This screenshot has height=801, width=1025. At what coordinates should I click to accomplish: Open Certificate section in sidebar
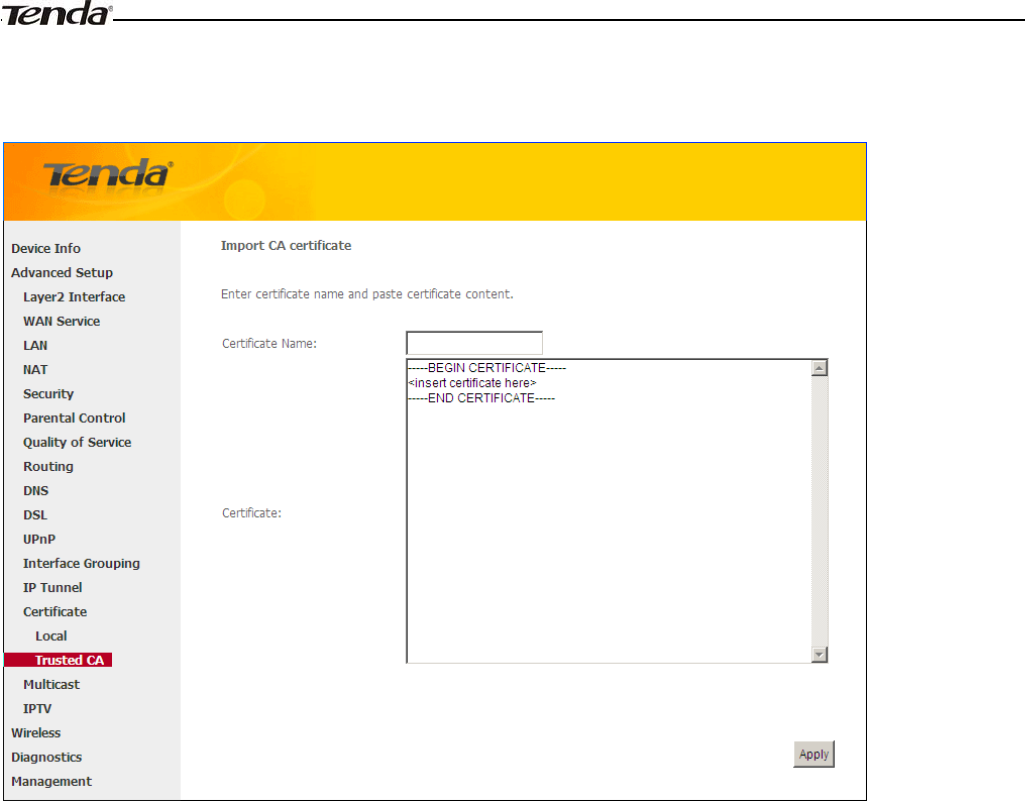coord(55,611)
